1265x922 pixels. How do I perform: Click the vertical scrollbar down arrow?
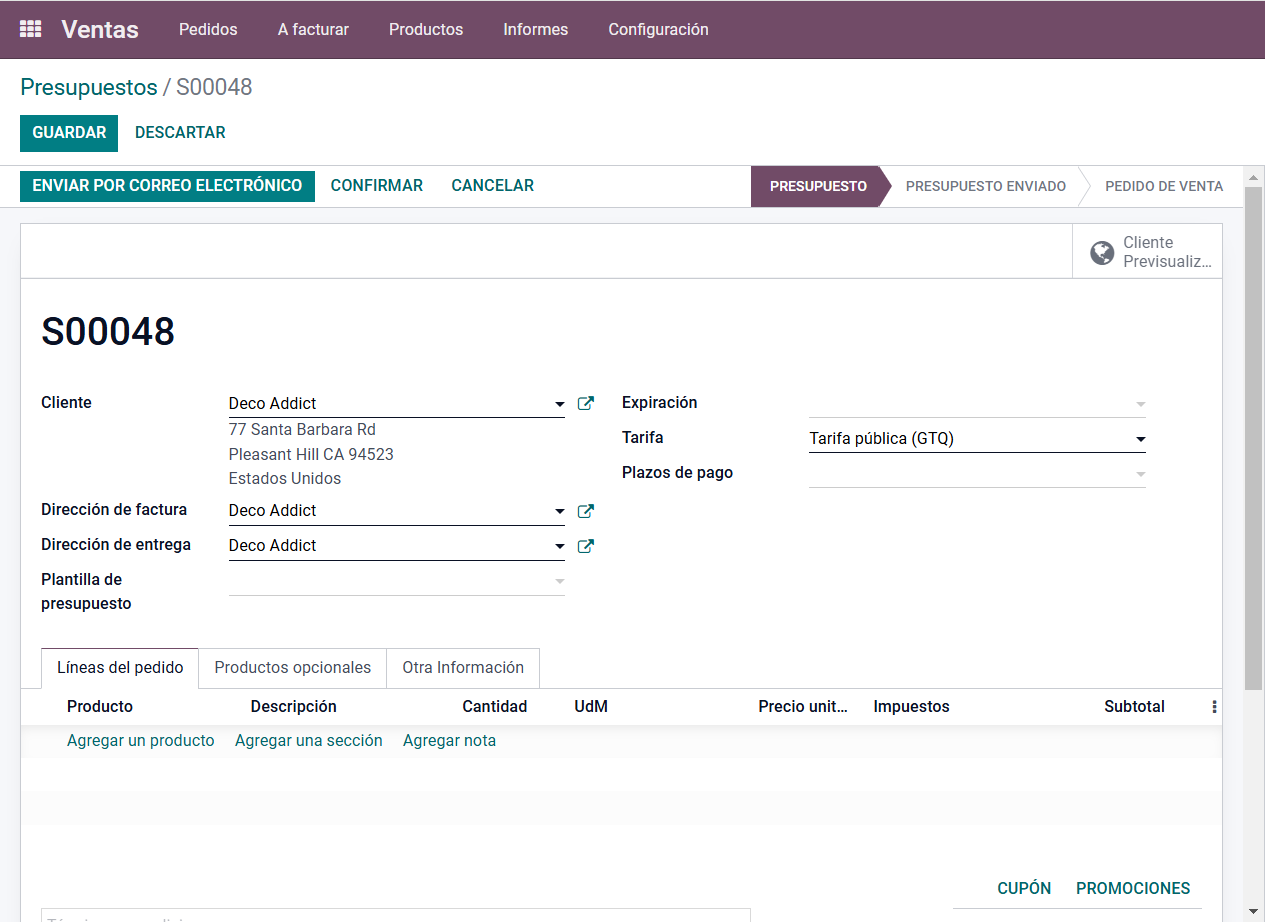[x=1253, y=911]
